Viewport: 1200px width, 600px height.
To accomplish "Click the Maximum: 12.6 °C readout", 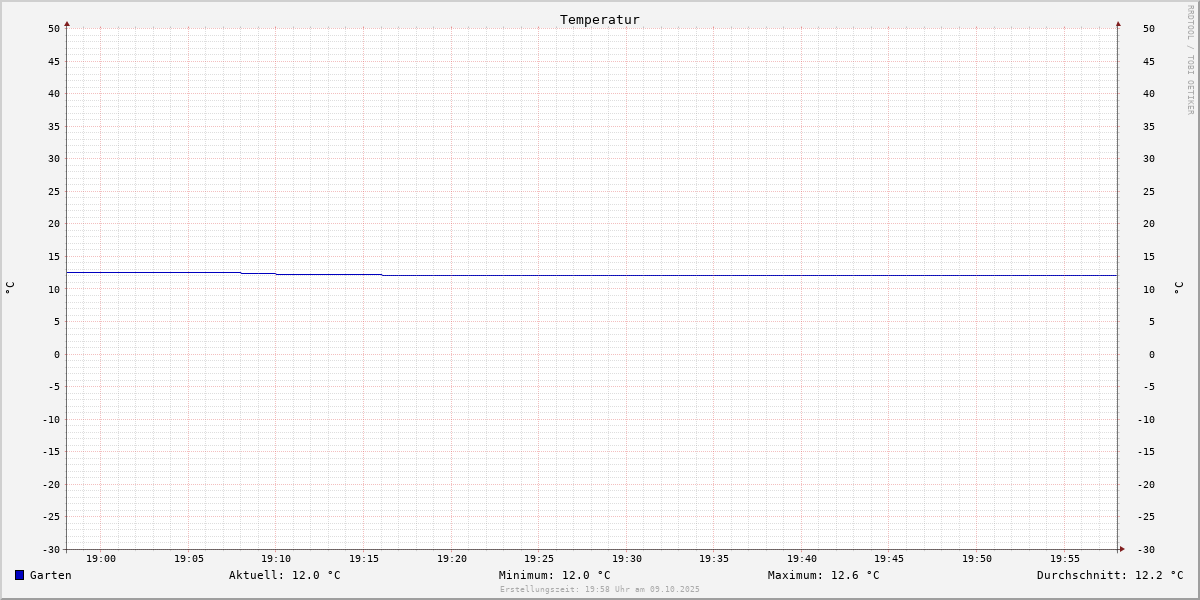I will 824,575.
